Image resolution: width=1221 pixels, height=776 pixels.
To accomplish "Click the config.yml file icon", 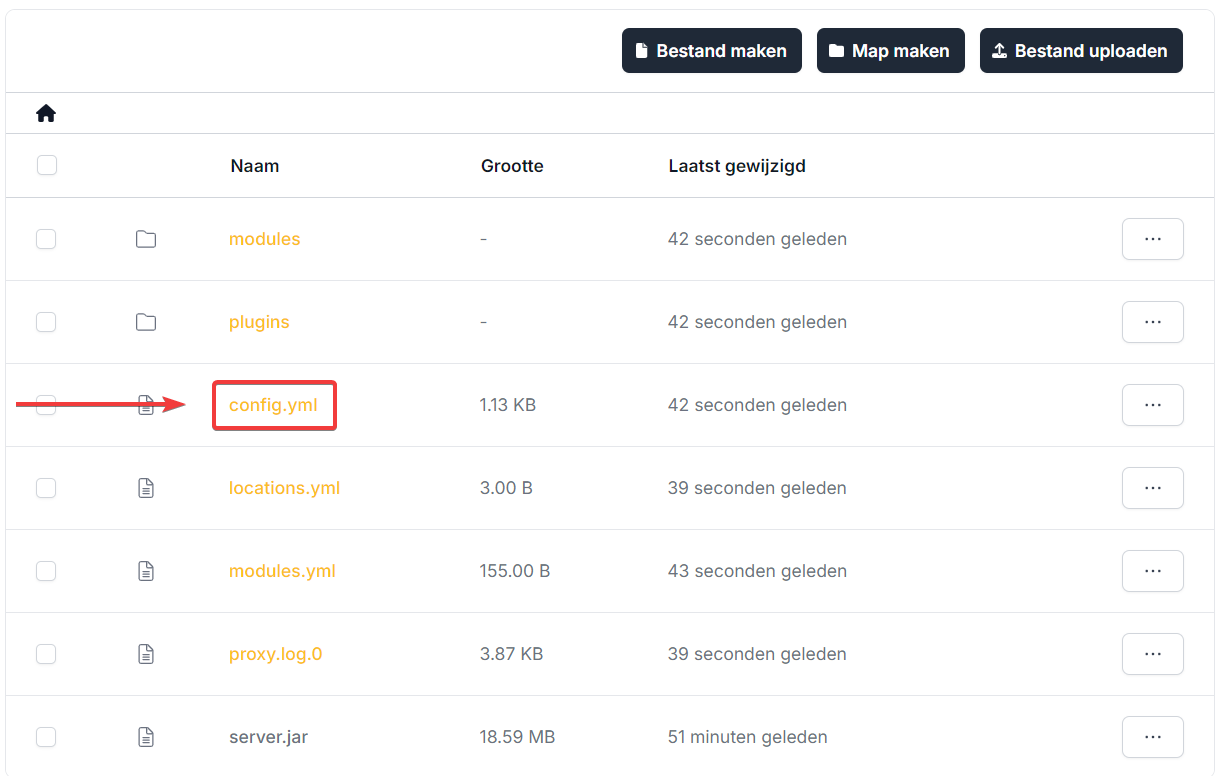I will click(146, 405).
